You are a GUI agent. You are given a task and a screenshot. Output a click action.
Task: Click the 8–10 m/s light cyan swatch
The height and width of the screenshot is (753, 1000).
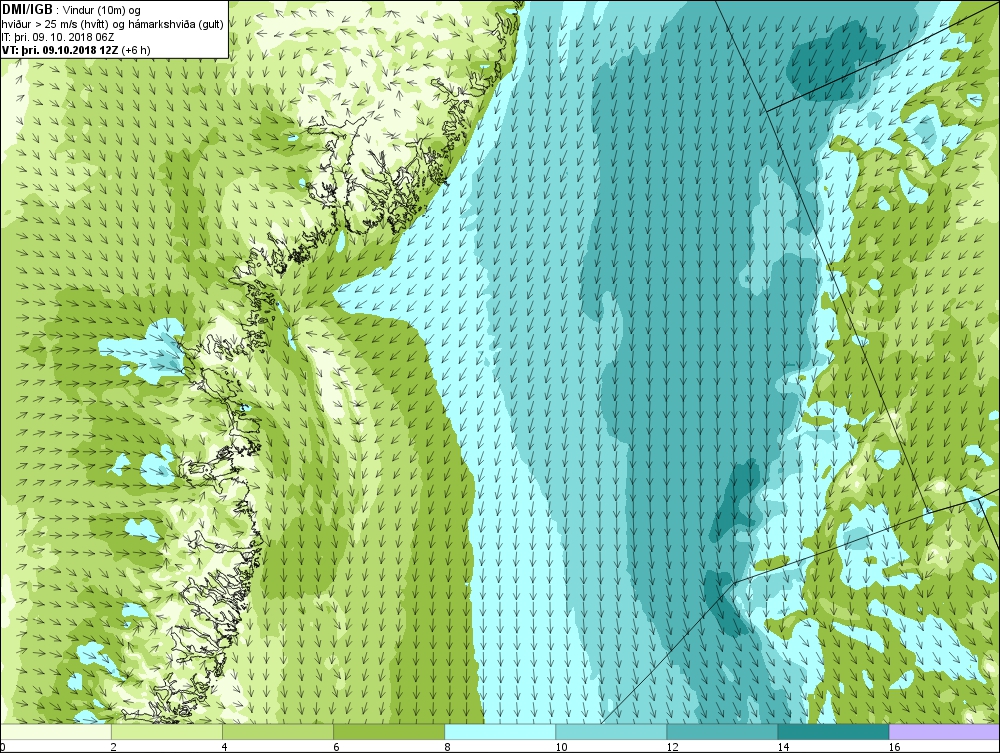(500, 732)
